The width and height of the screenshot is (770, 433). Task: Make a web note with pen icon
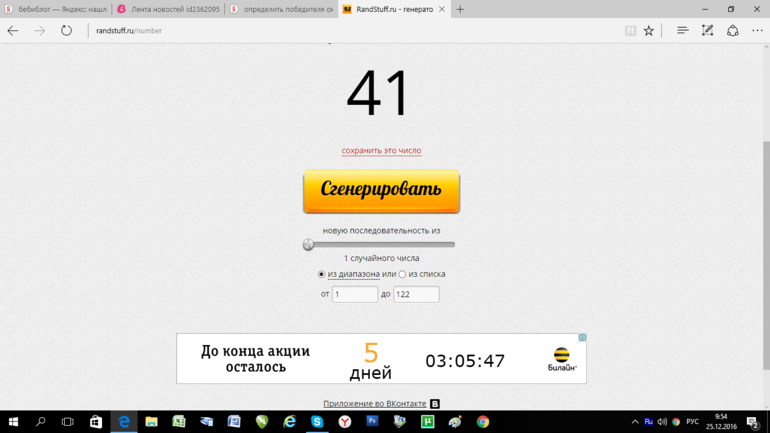tap(707, 31)
